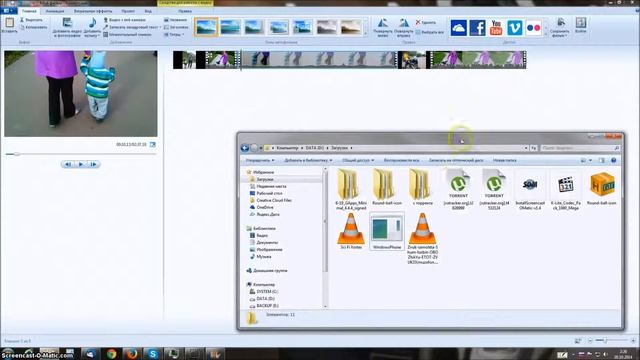Share movie to YouTube

point(496,28)
